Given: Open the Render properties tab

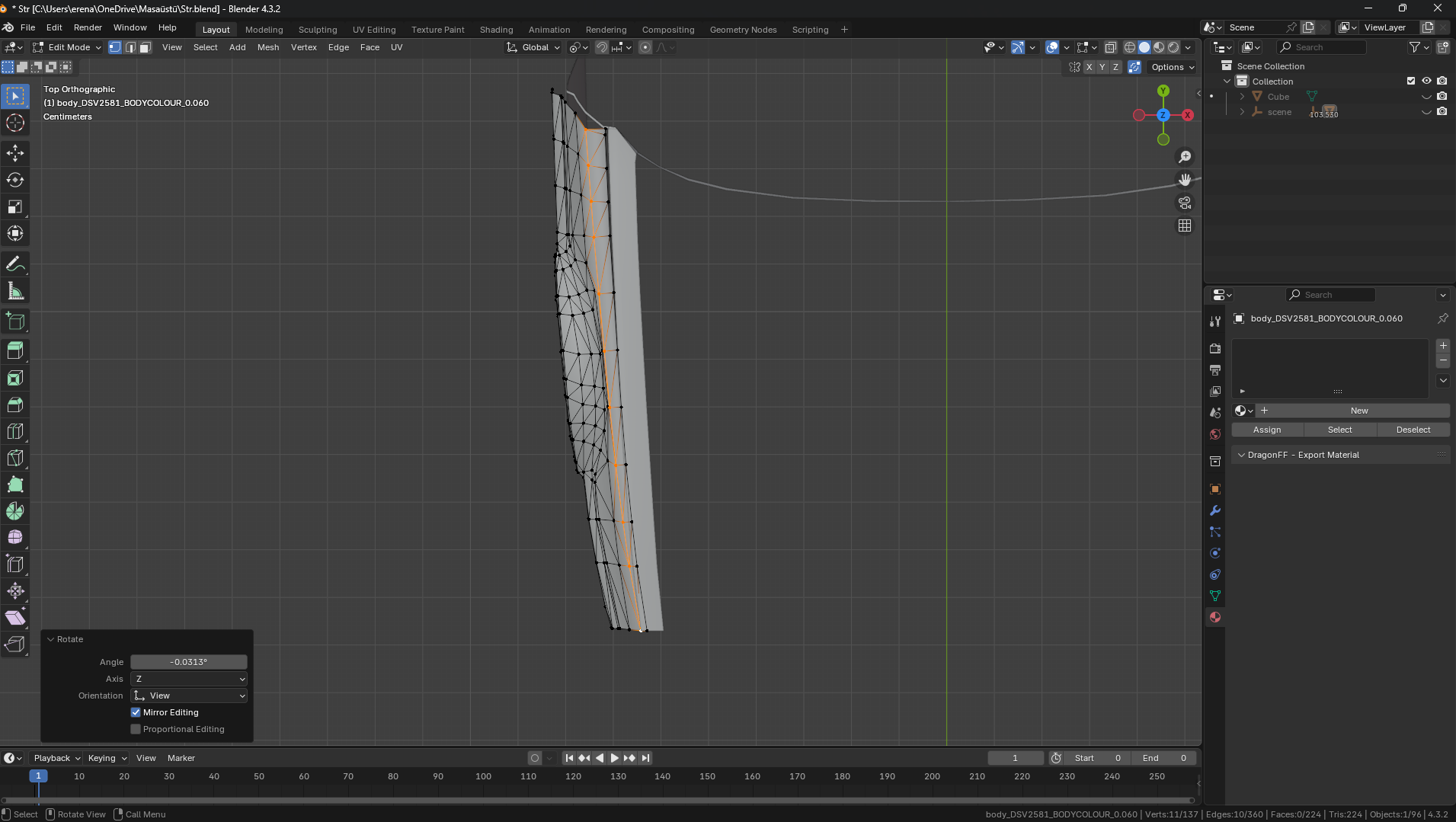Looking at the screenshot, I should (1215, 348).
